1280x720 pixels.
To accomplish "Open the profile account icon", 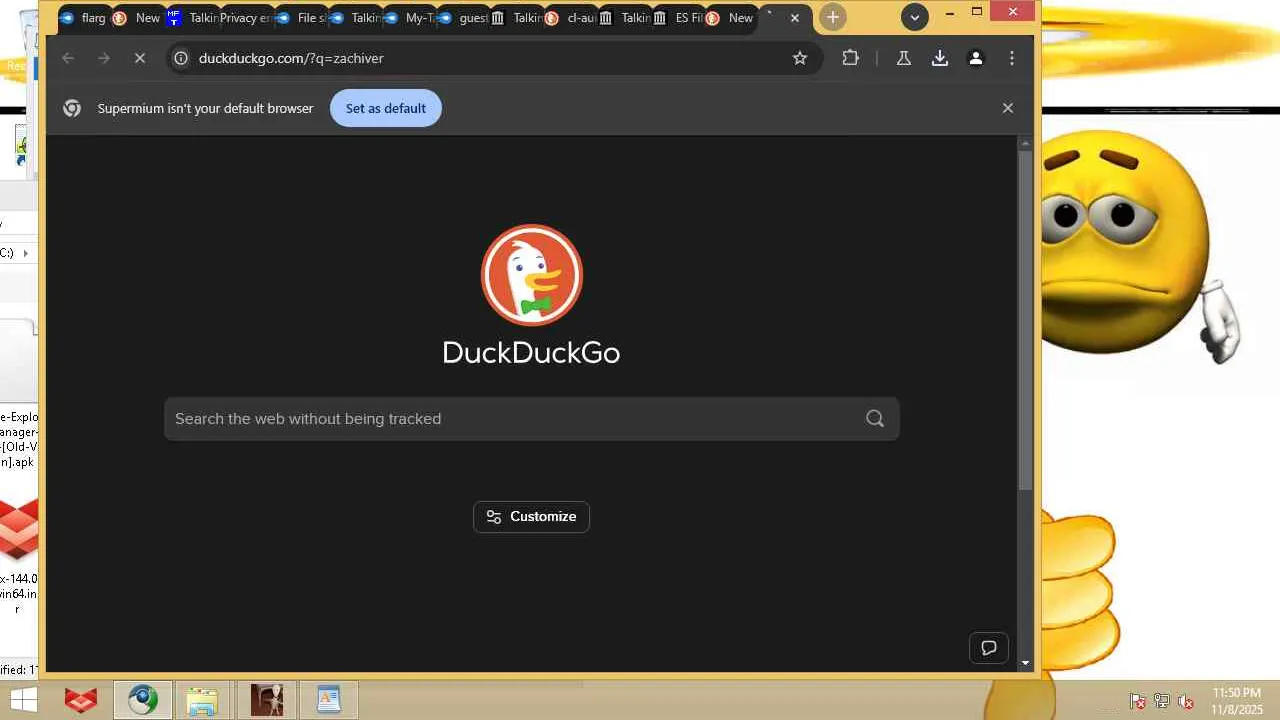I will click(976, 58).
